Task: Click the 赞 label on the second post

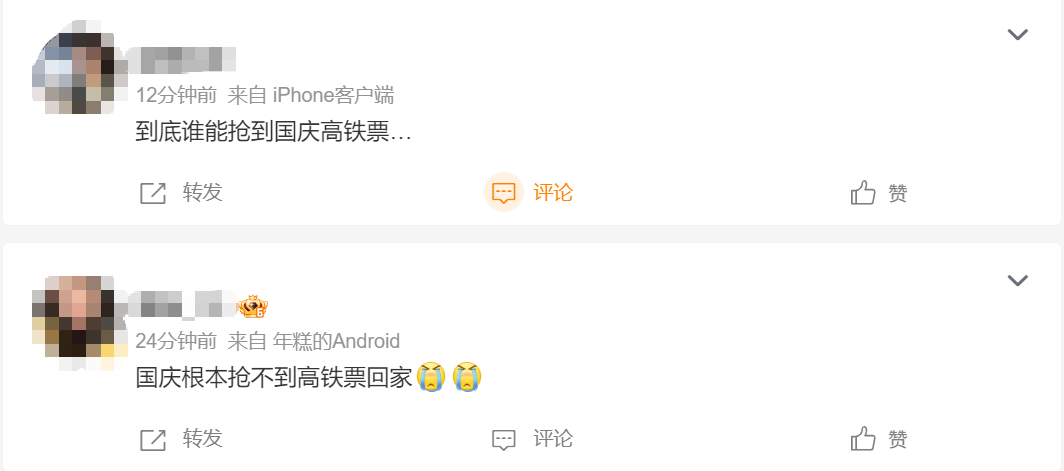Action: coord(898,439)
